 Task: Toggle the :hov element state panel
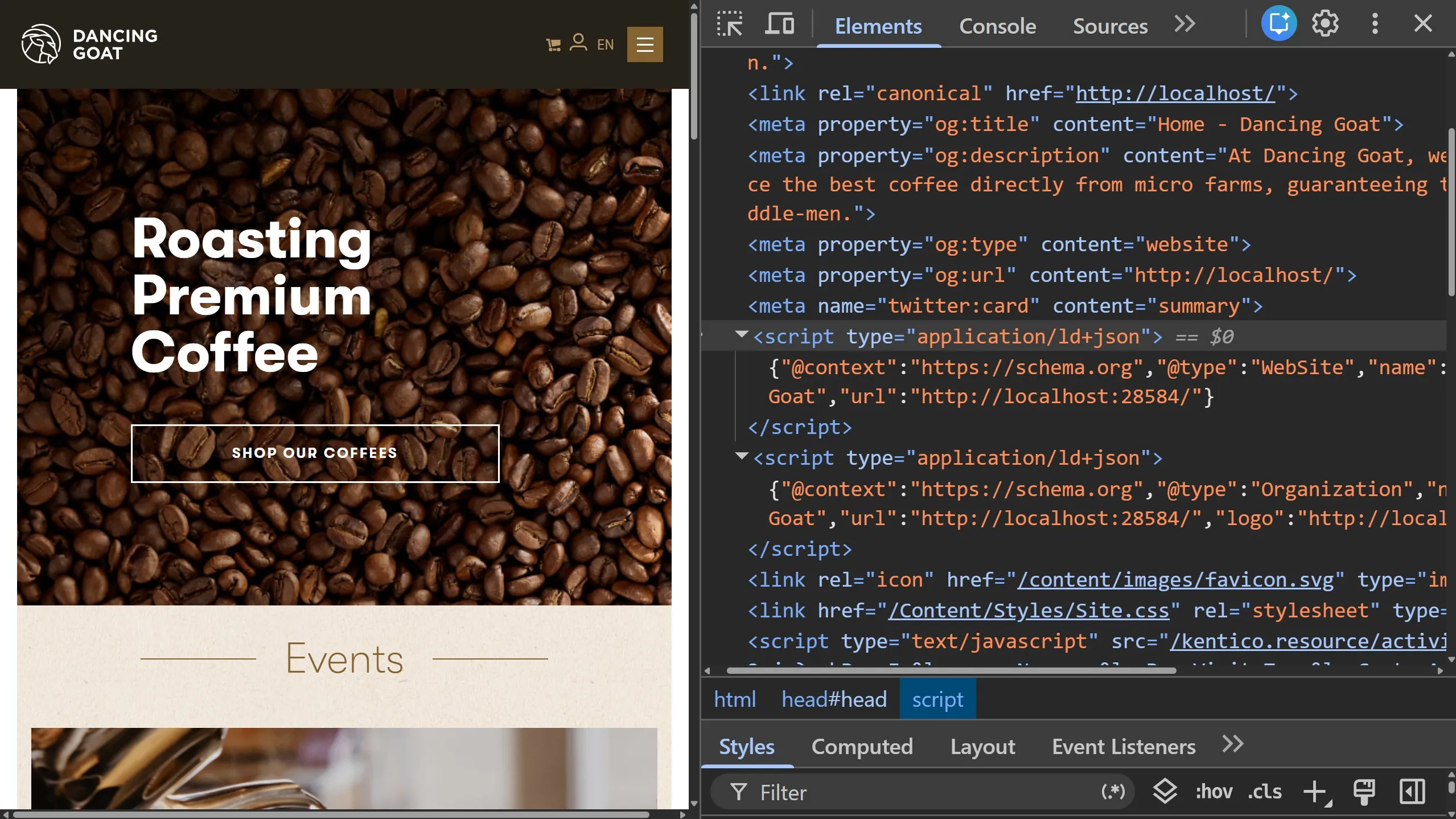[x=1214, y=792]
